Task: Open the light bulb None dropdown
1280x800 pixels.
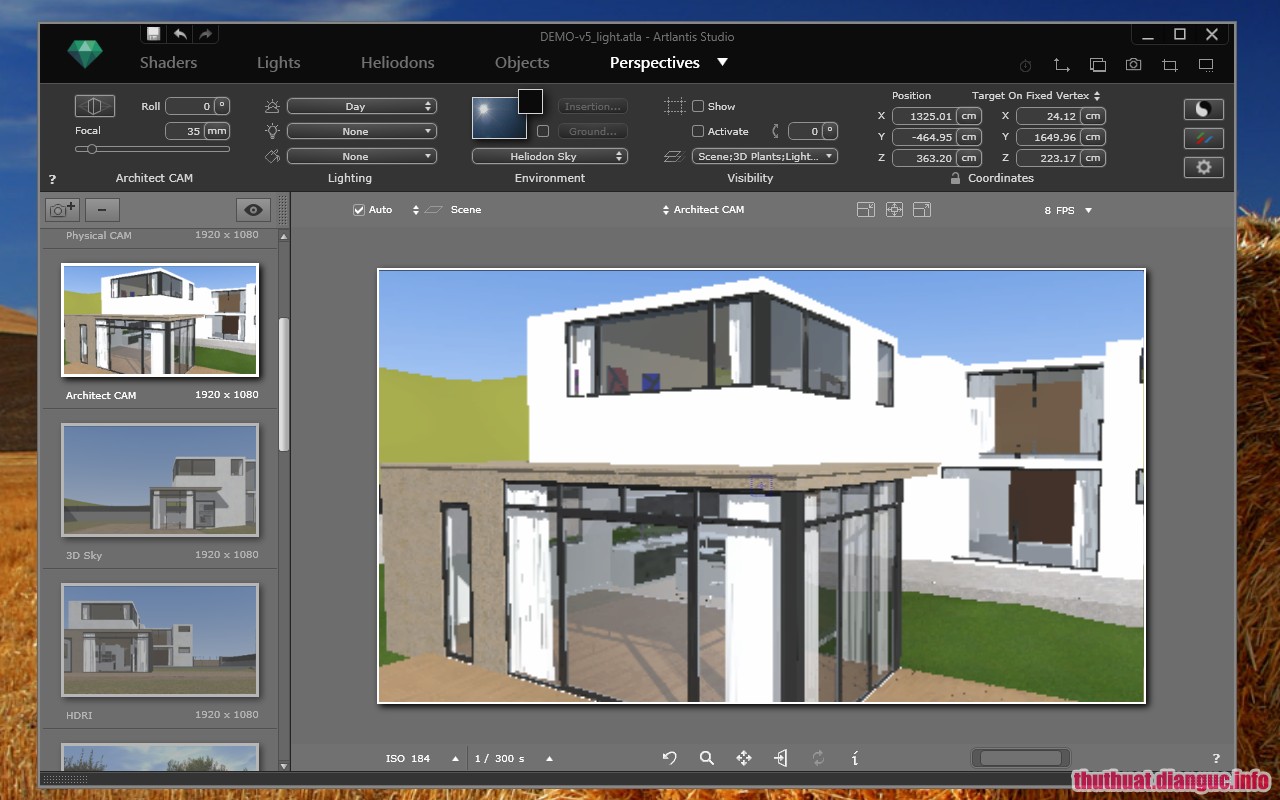Action: pos(362,131)
